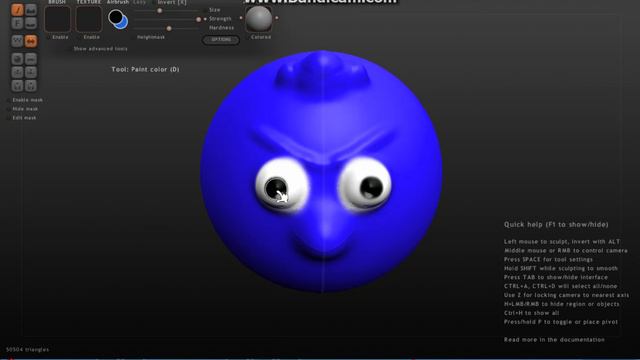
Task: Select the flatten tool beside the F icon
Action: click(x=31, y=23)
